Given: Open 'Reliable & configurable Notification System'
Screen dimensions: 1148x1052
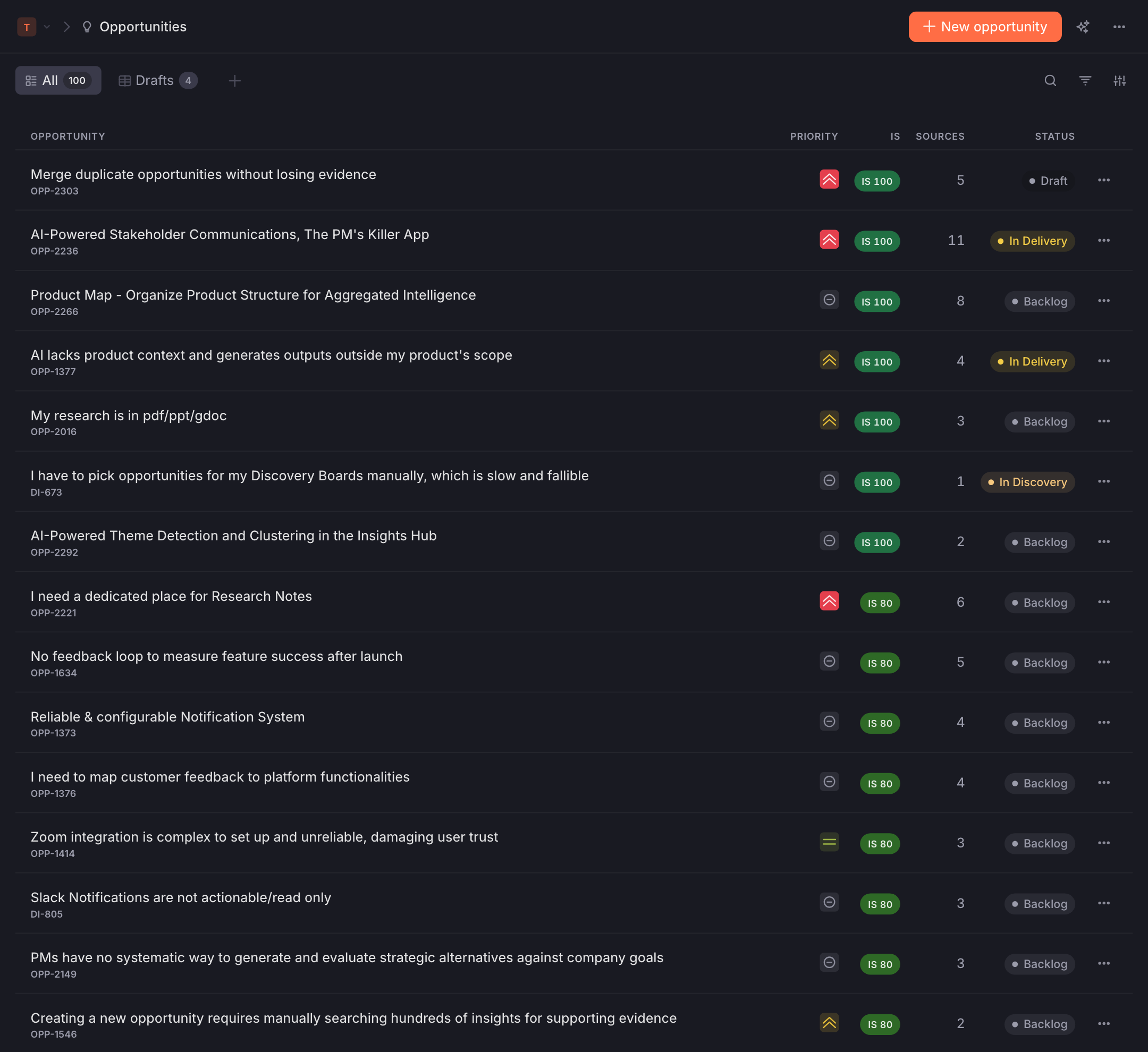Looking at the screenshot, I should pyautogui.click(x=167, y=717).
